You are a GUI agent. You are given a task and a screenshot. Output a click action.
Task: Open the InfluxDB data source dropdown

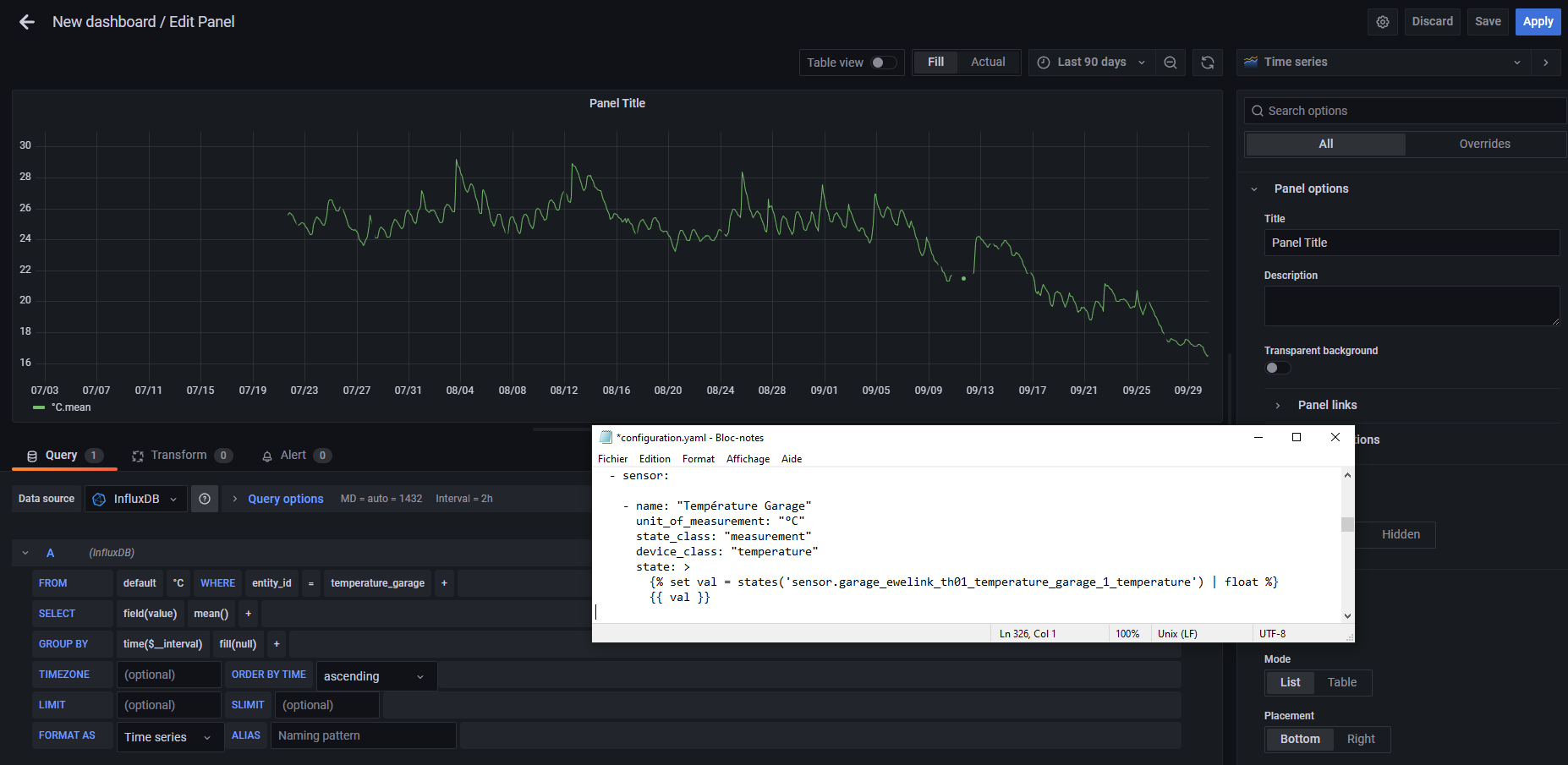coord(136,499)
